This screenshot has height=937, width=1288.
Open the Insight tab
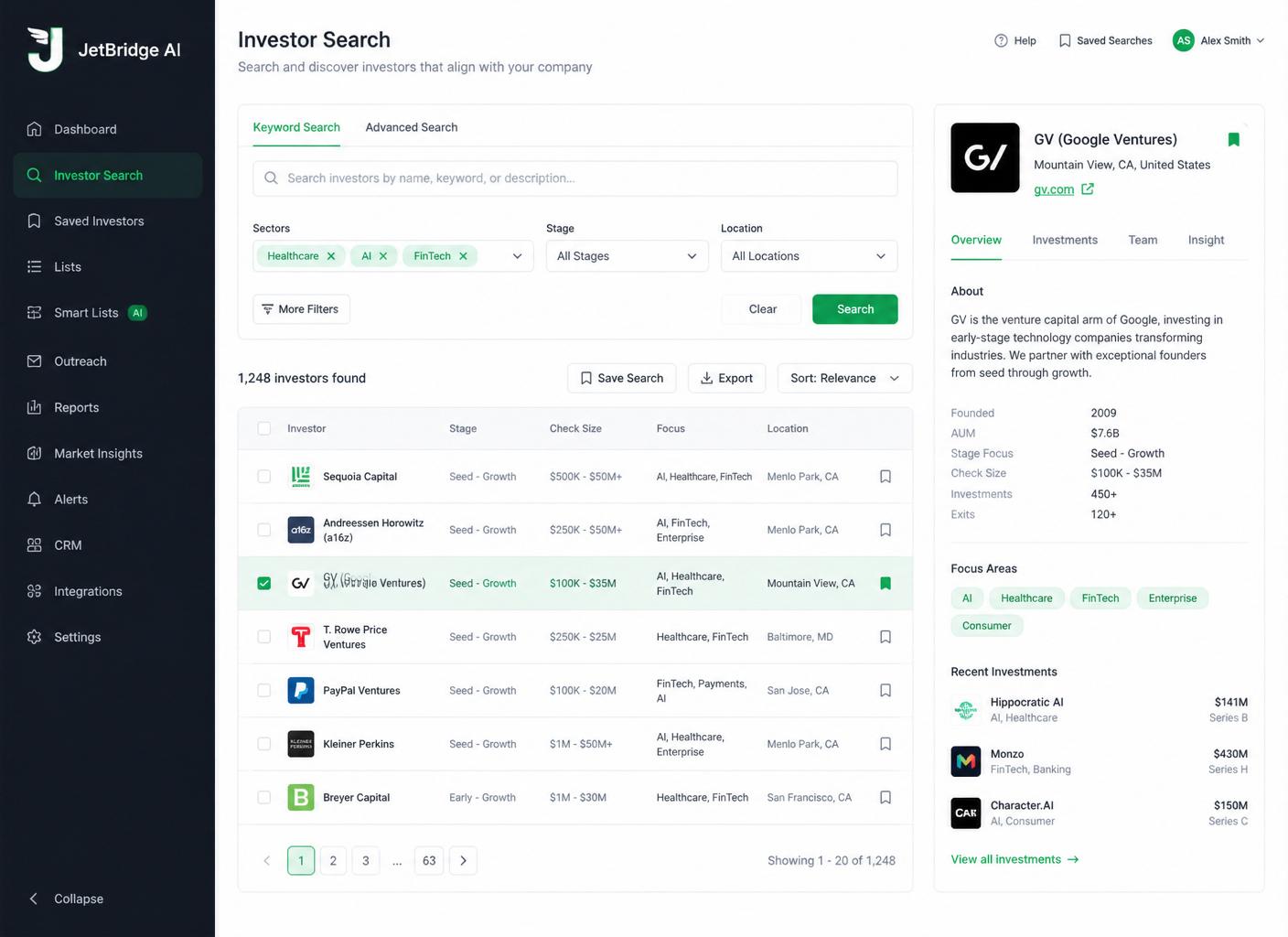(x=1206, y=240)
